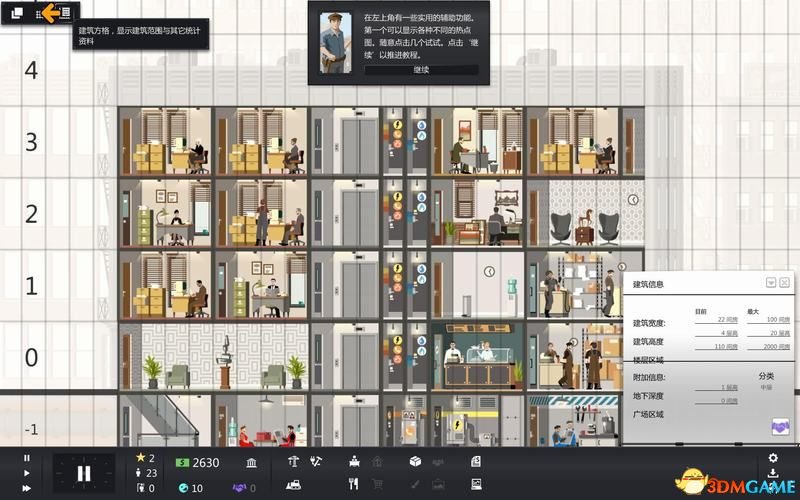Open the contracts document icon
The image size is (800, 500).
click(x=476, y=461)
